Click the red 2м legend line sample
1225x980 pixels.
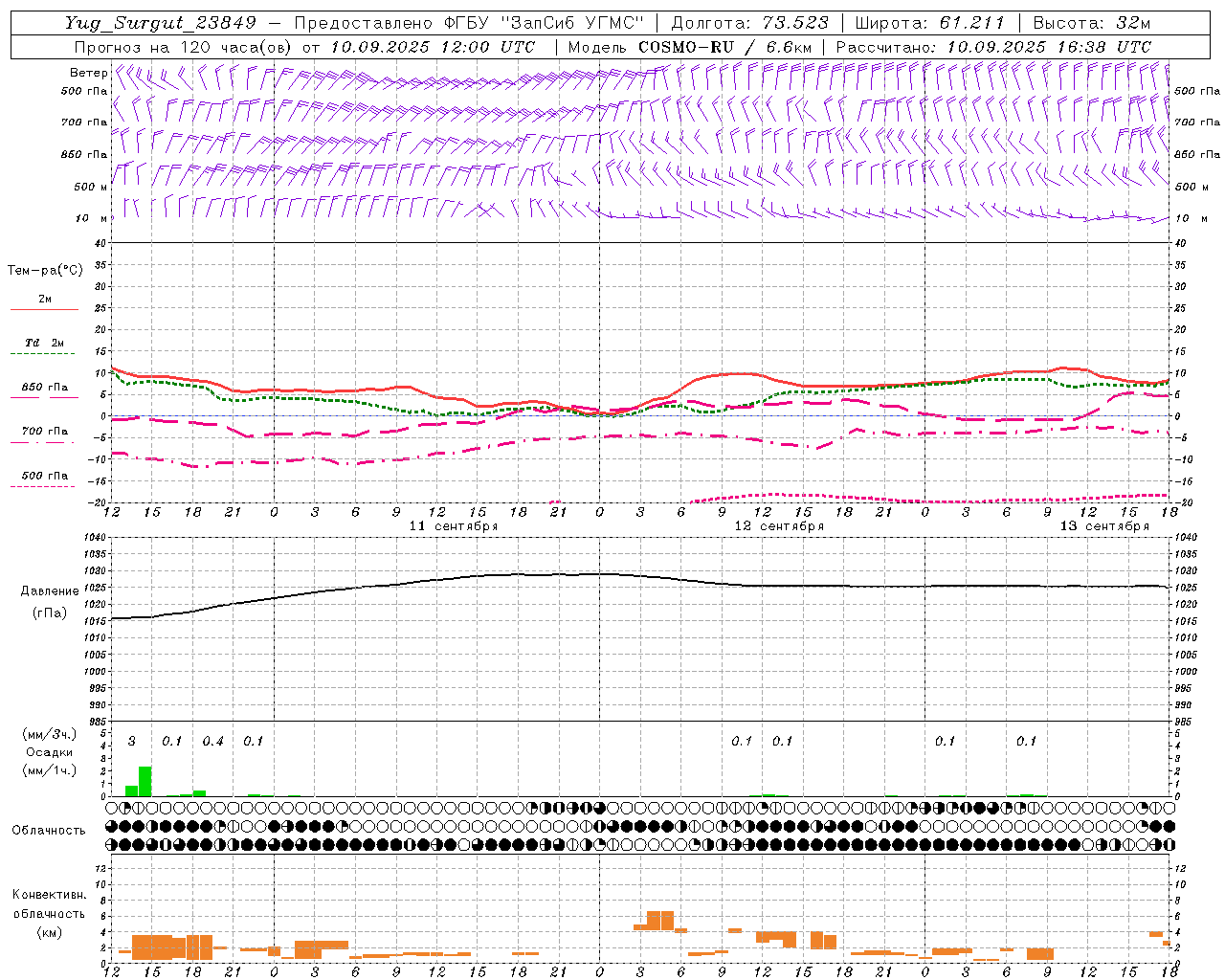(44, 309)
